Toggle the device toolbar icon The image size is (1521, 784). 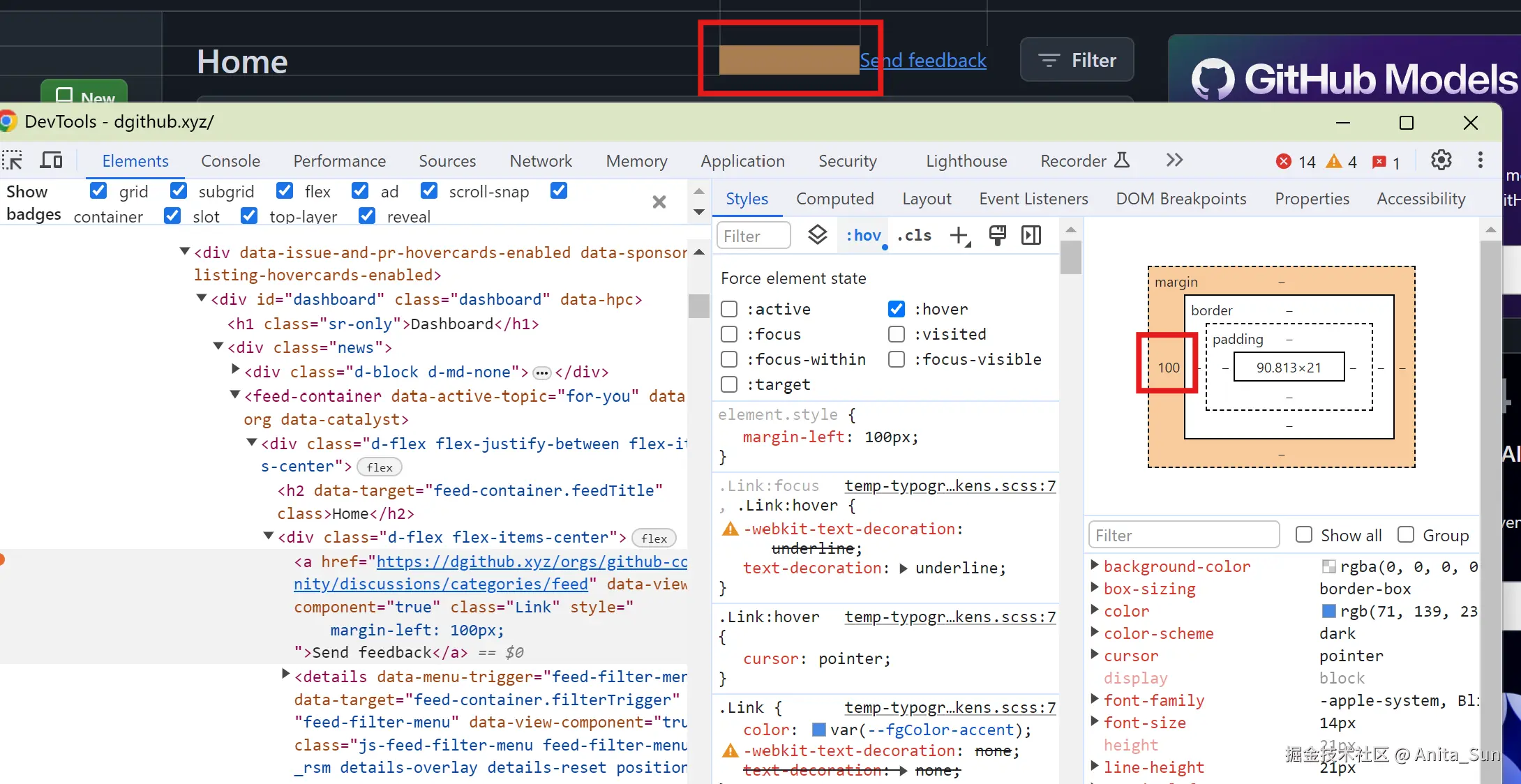coord(51,160)
